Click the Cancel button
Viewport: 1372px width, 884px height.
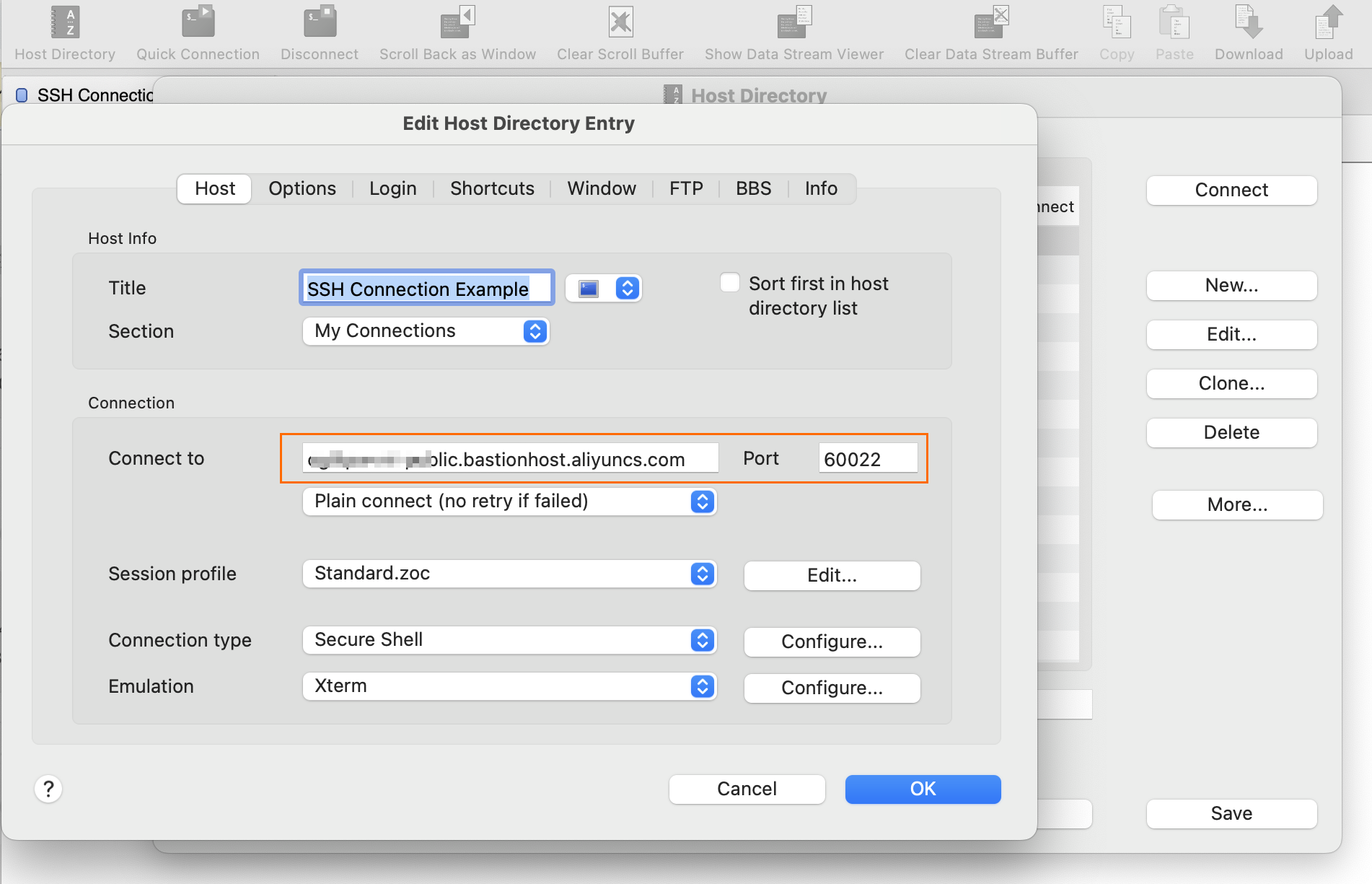click(747, 789)
